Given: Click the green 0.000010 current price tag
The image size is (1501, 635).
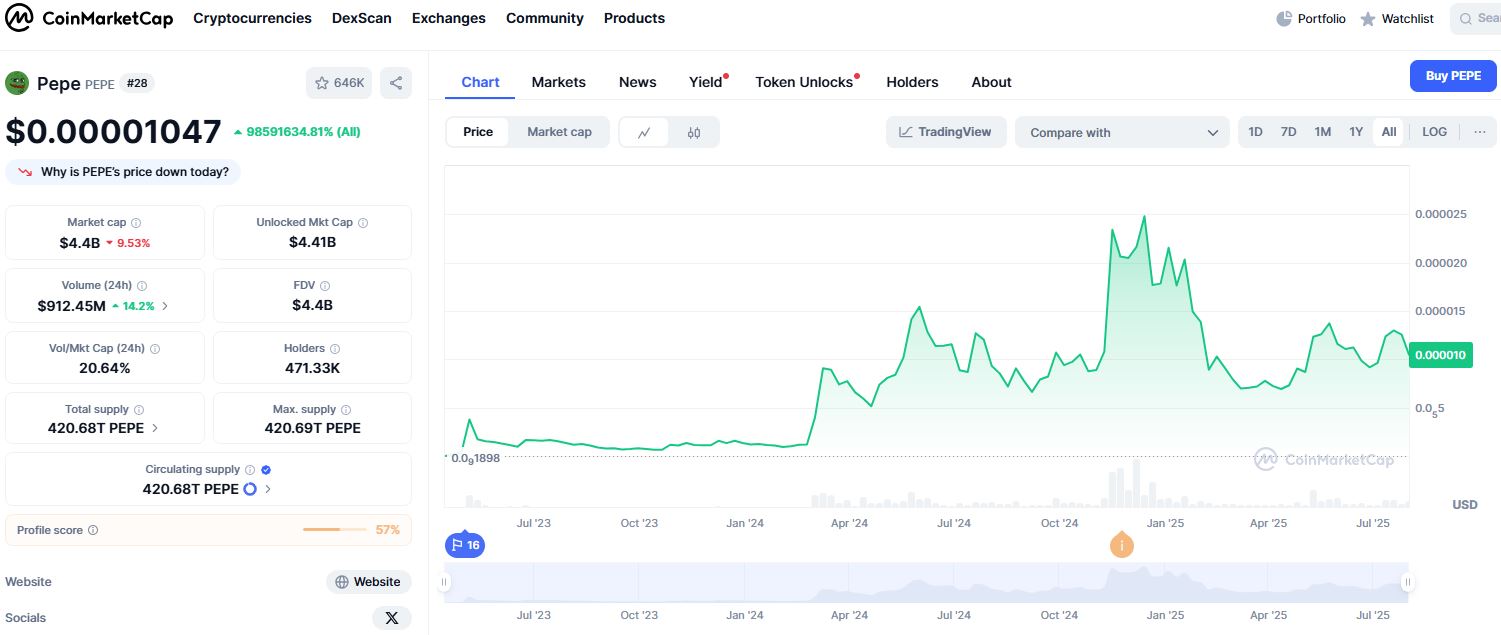Looking at the screenshot, I should pyautogui.click(x=1441, y=355).
